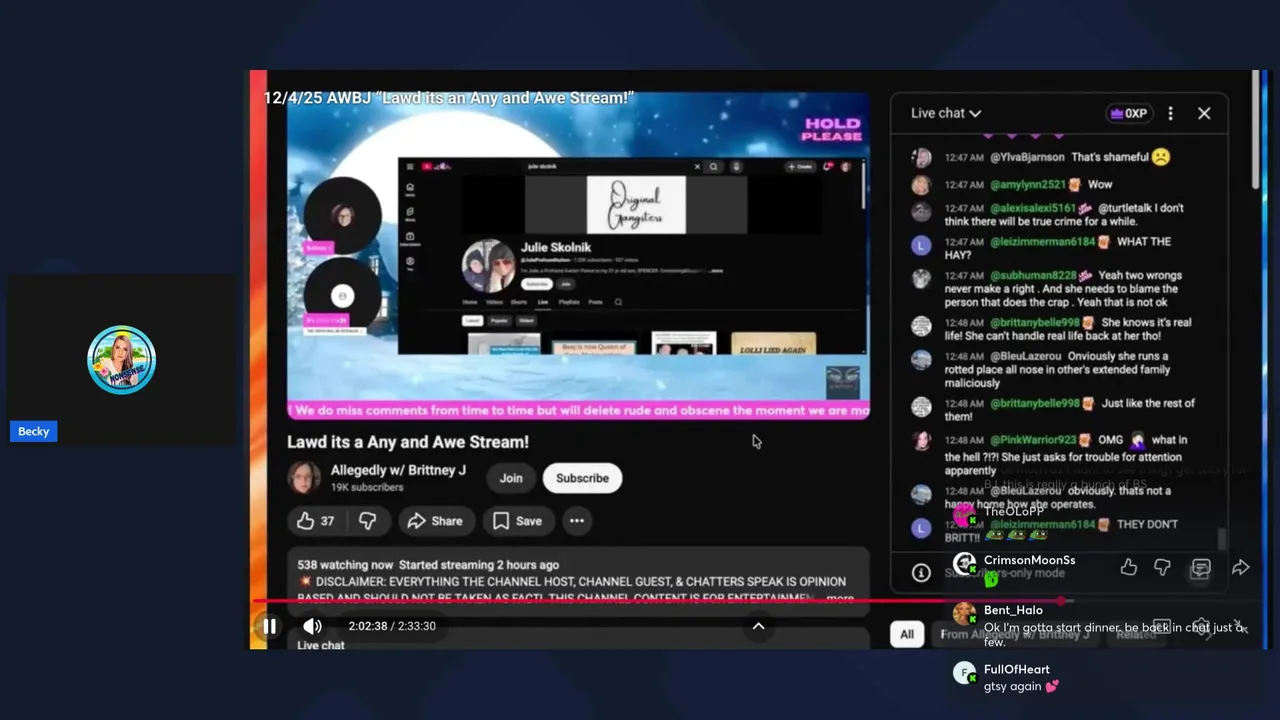Viewport: 1280px width, 720px height.
Task: Like the video showing 37 likes
Action: [x=315, y=521]
